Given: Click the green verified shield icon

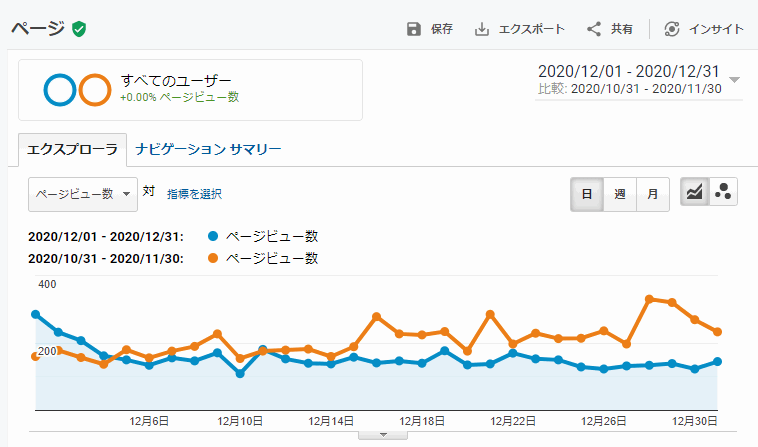Looking at the screenshot, I should tap(79, 29).
